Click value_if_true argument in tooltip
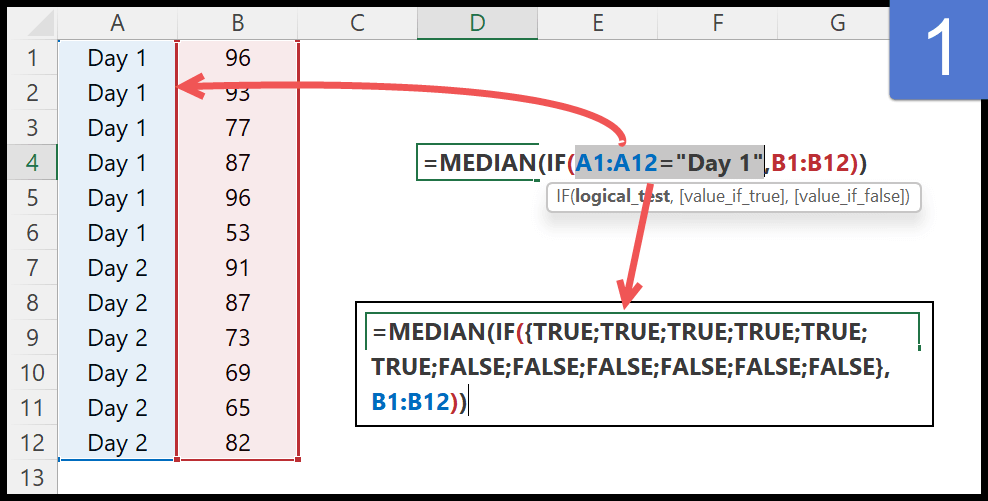Viewport: 988px width, 501px height. pos(725,197)
